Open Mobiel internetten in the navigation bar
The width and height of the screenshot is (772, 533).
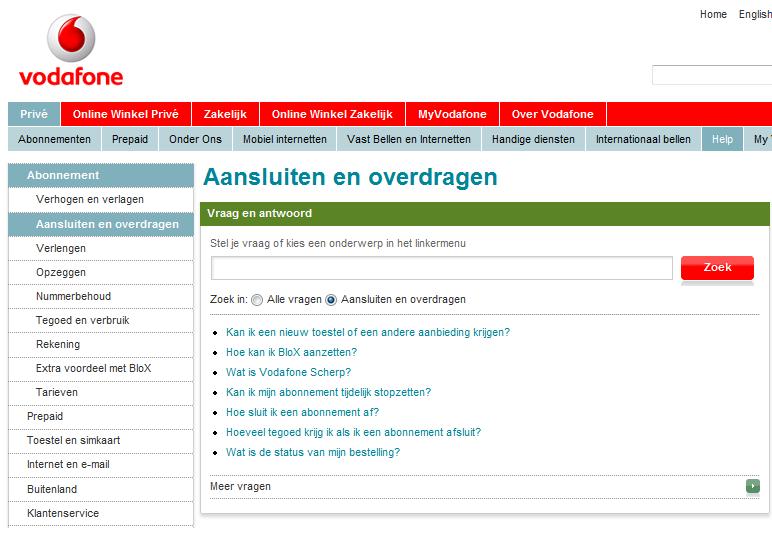coord(285,139)
